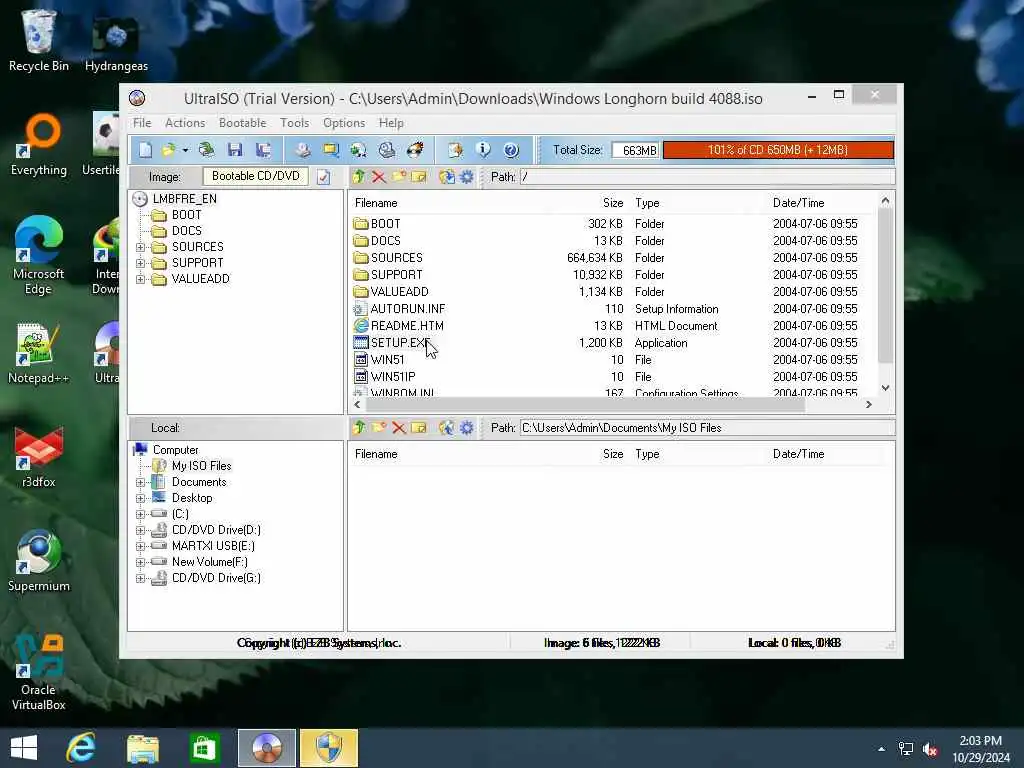The image size is (1024, 768).
Task: Expand the SUPPORT folder in image tree
Action: coord(140,263)
